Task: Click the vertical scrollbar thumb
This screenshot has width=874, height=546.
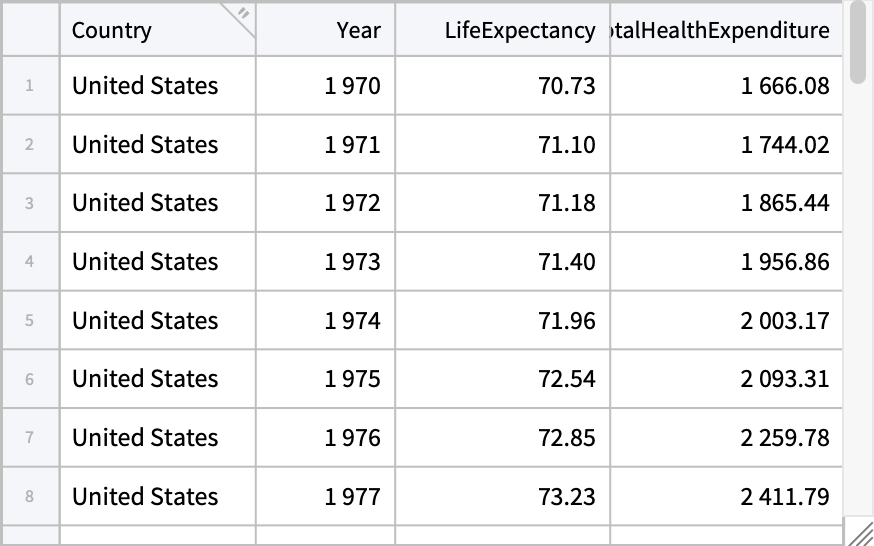Action: [x=859, y=42]
